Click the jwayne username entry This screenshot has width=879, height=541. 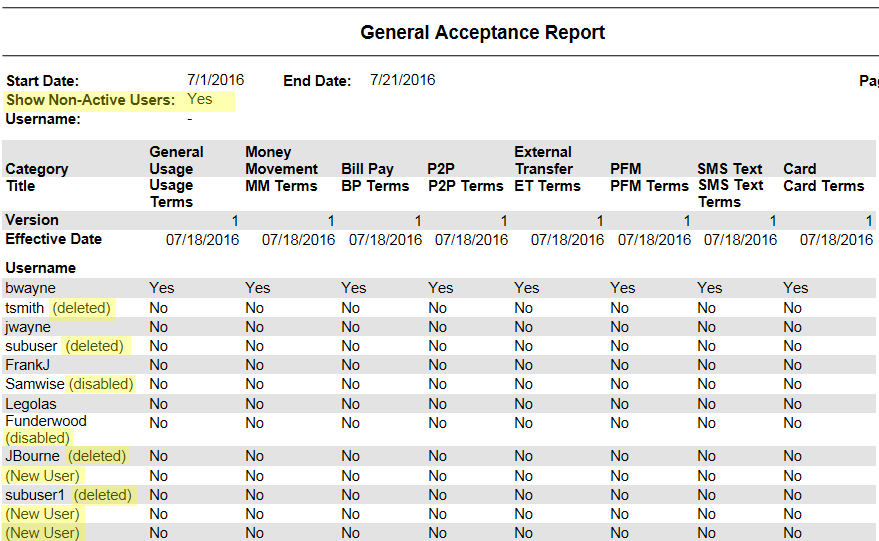(27, 327)
